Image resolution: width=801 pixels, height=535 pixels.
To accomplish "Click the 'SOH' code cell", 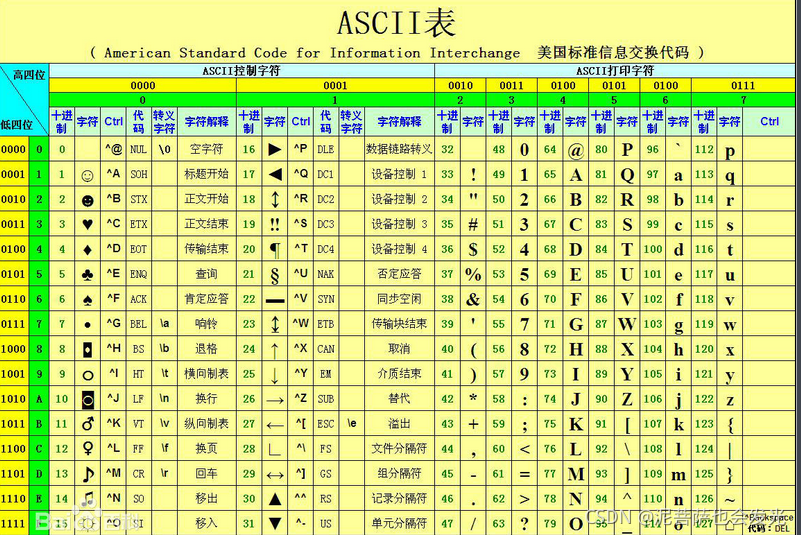I will coord(138,175).
